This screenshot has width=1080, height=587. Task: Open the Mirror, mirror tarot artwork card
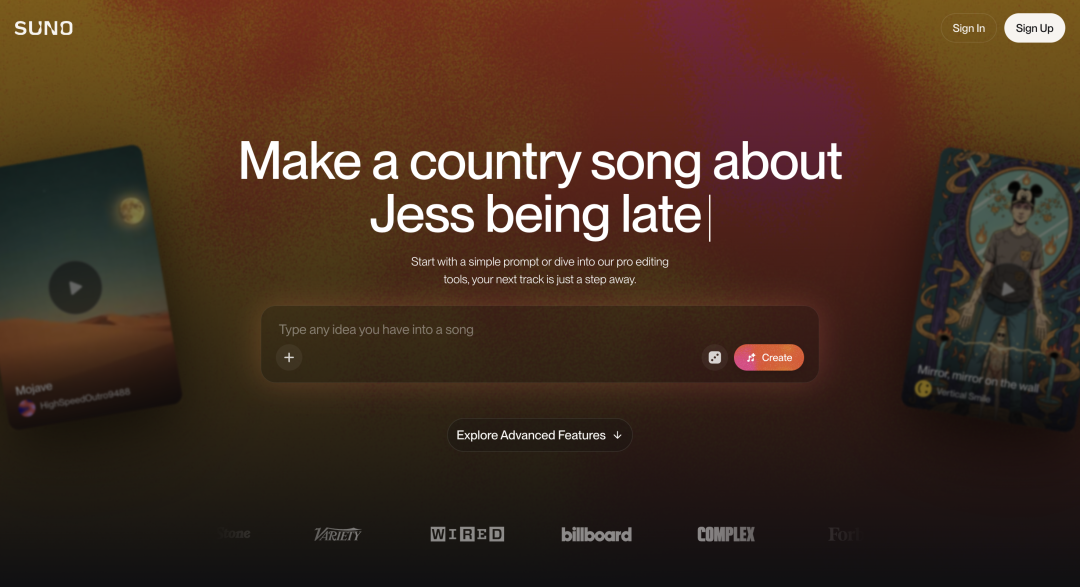coord(993,289)
